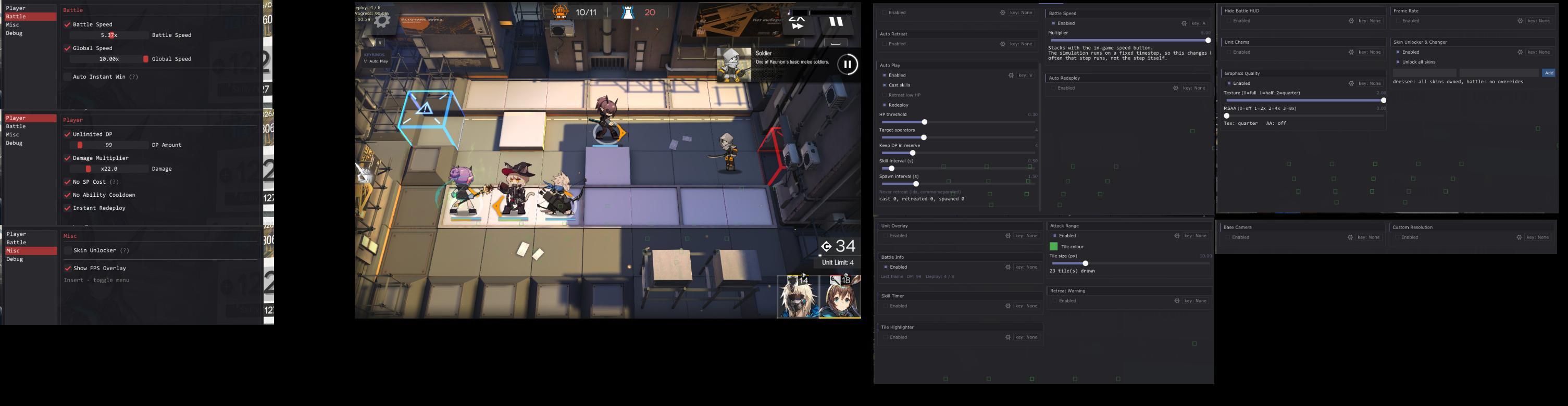Adjust the HP threshold slider
Image resolution: width=1568 pixels, height=406 pixels.
pyautogui.click(x=958, y=122)
